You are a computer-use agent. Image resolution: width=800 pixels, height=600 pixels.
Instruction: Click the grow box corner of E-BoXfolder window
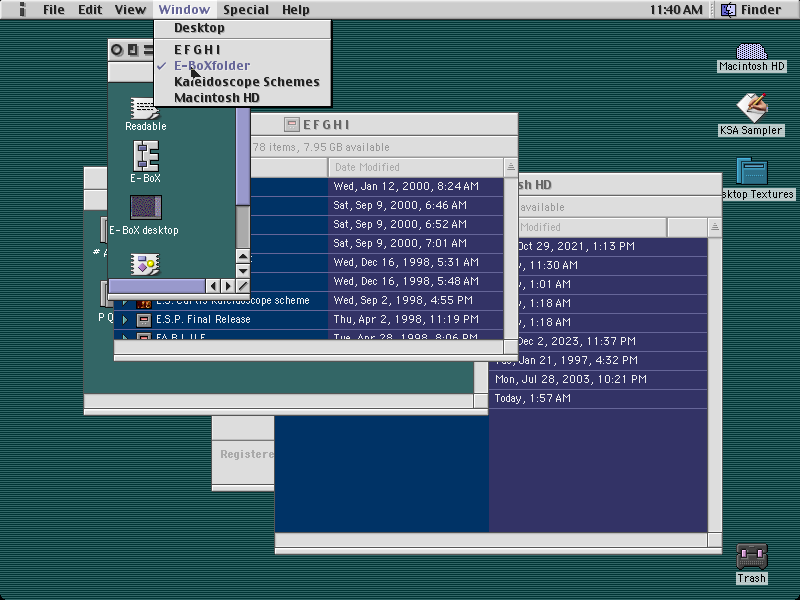[243, 286]
